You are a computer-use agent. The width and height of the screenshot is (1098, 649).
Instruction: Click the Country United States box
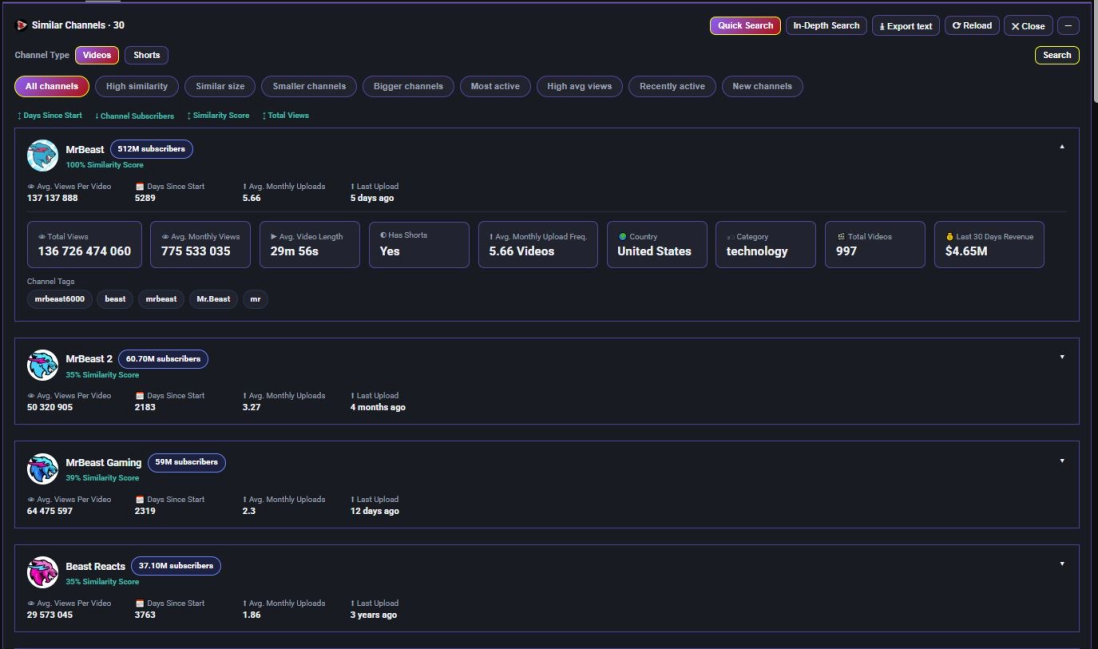[657, 244]
